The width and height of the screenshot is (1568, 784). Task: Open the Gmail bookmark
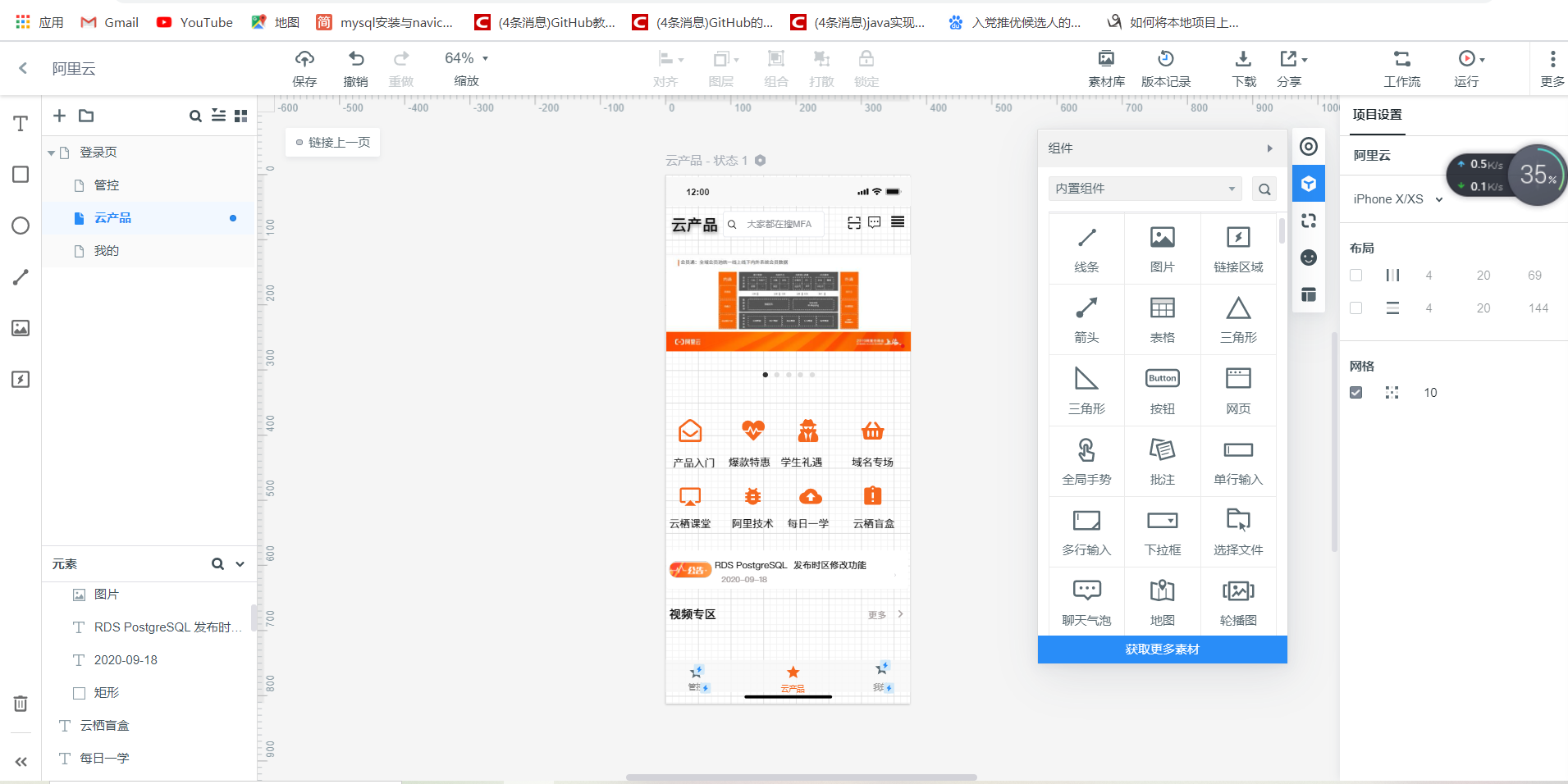click(109, 22)
